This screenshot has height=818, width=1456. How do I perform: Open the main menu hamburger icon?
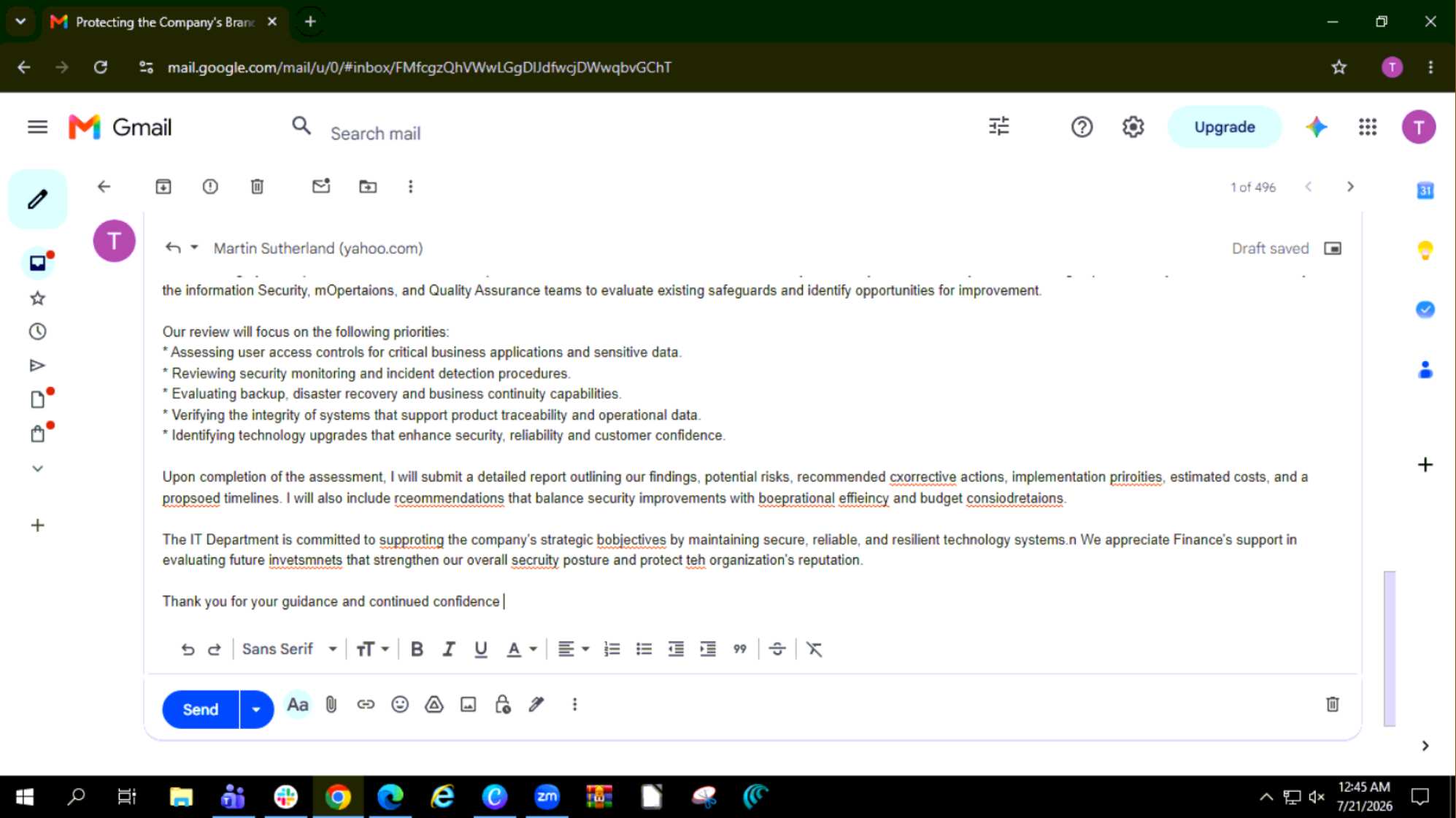pyautogui.click(x=37, y=127)
